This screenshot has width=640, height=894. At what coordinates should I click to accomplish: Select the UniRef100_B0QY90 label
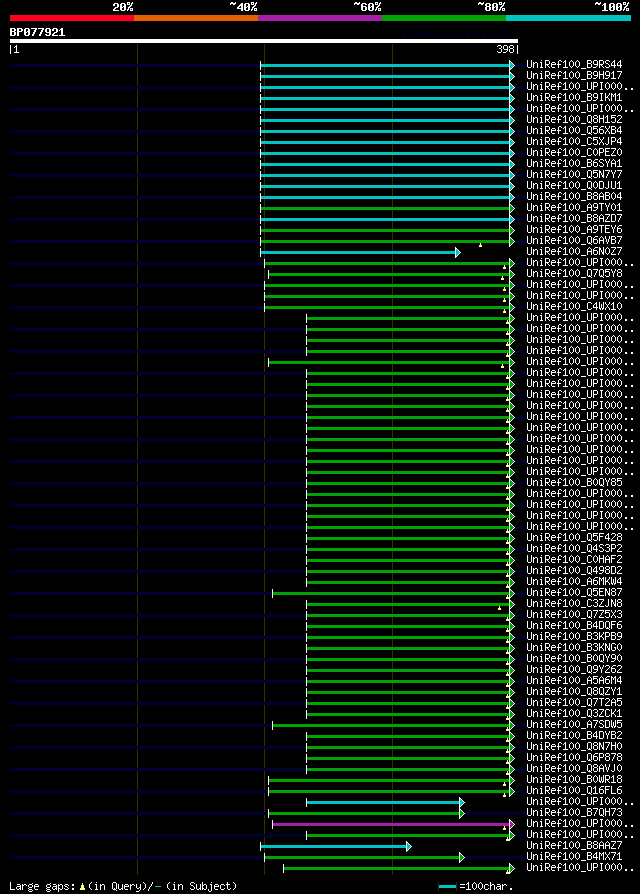574,659
